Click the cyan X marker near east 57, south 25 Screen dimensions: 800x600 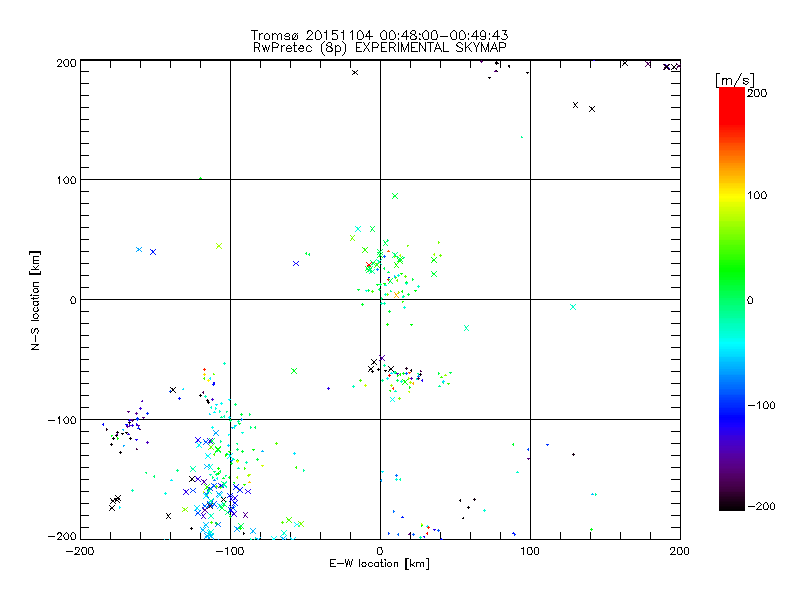(466, 328)
